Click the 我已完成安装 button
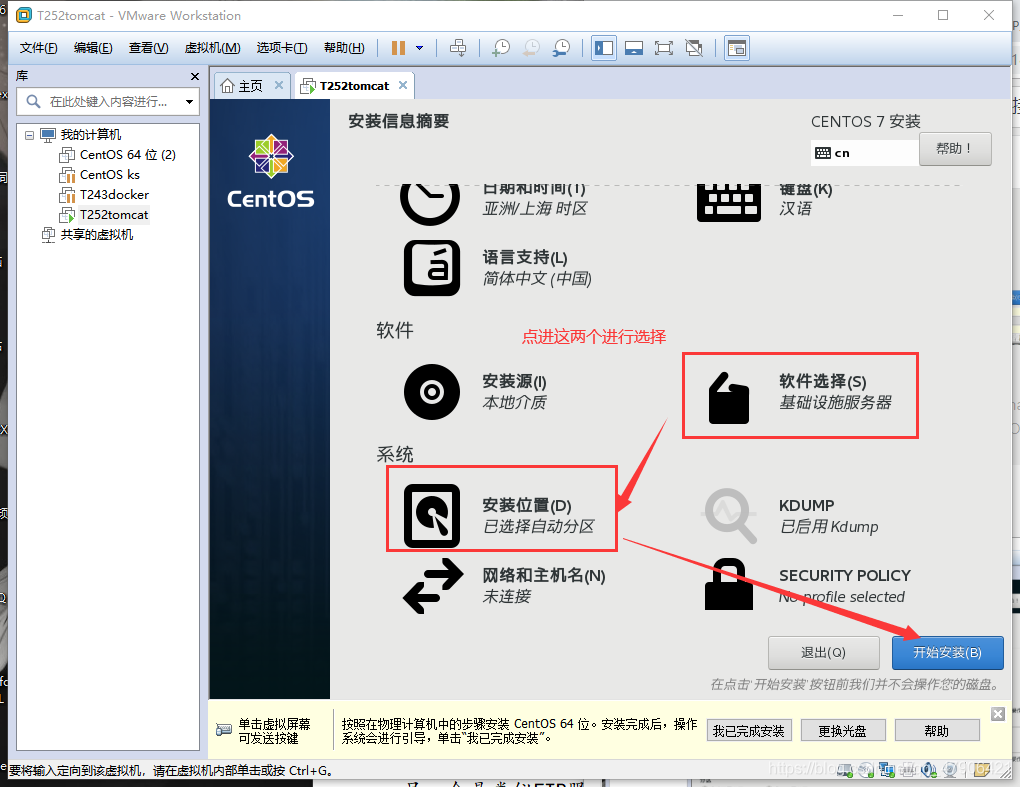Viewport: 1020px width, 787px height. point(749,731)
